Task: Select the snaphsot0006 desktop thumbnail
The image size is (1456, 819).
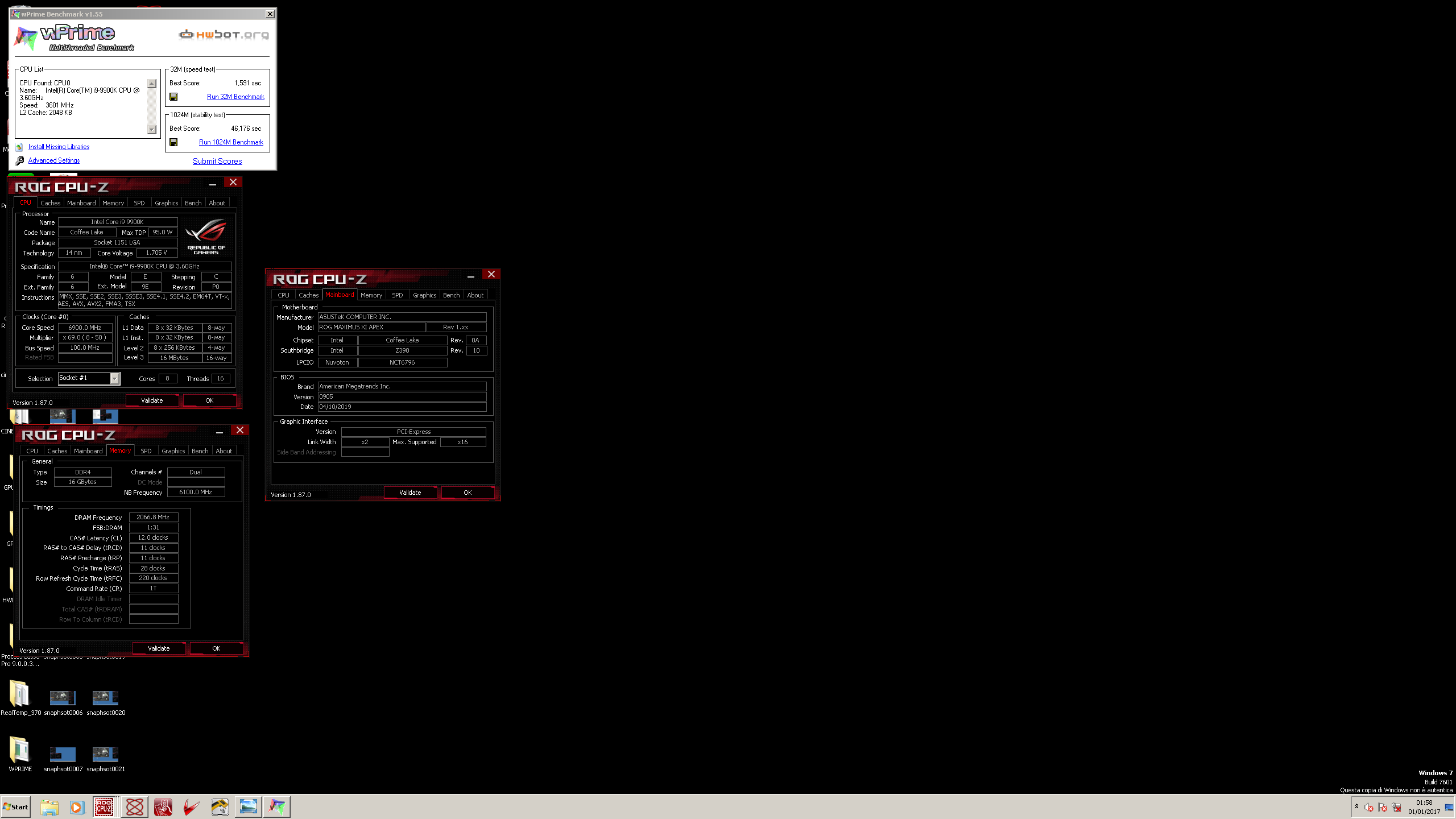Action: click(x=63, y=698)
